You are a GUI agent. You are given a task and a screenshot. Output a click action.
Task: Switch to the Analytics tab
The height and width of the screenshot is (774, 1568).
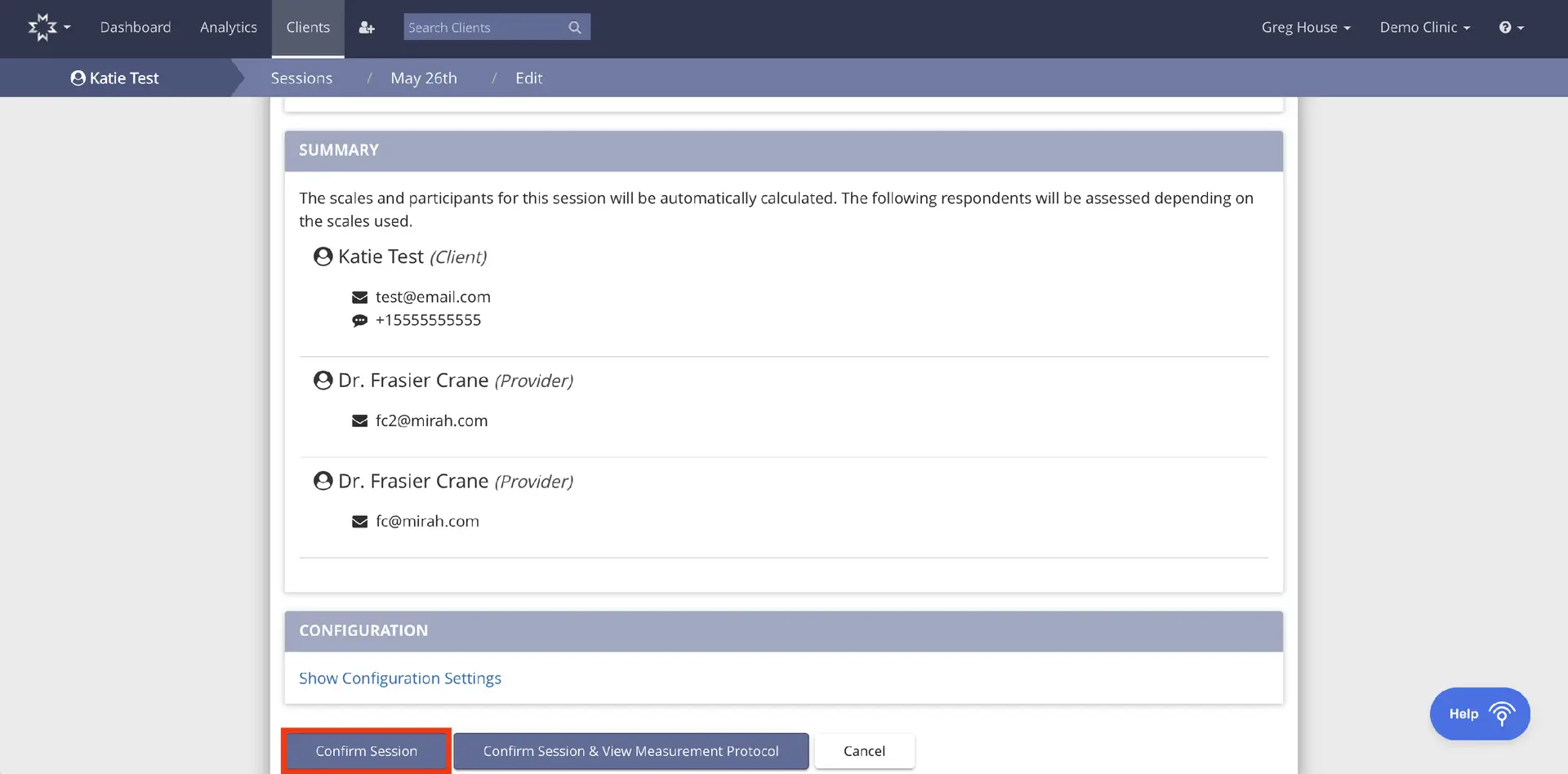pos(229,28)
